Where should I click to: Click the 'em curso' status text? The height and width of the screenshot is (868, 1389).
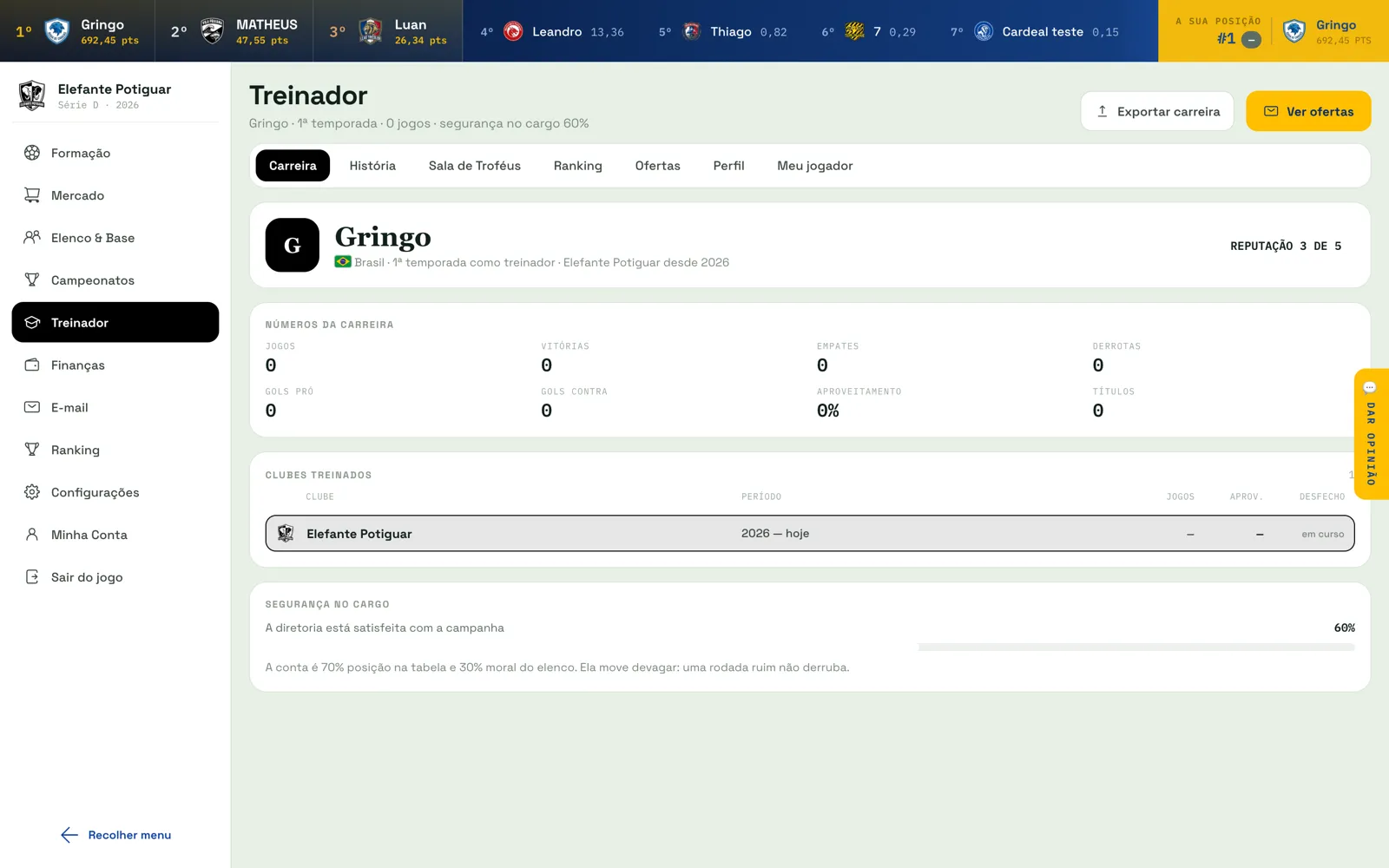pos(1323,535)
